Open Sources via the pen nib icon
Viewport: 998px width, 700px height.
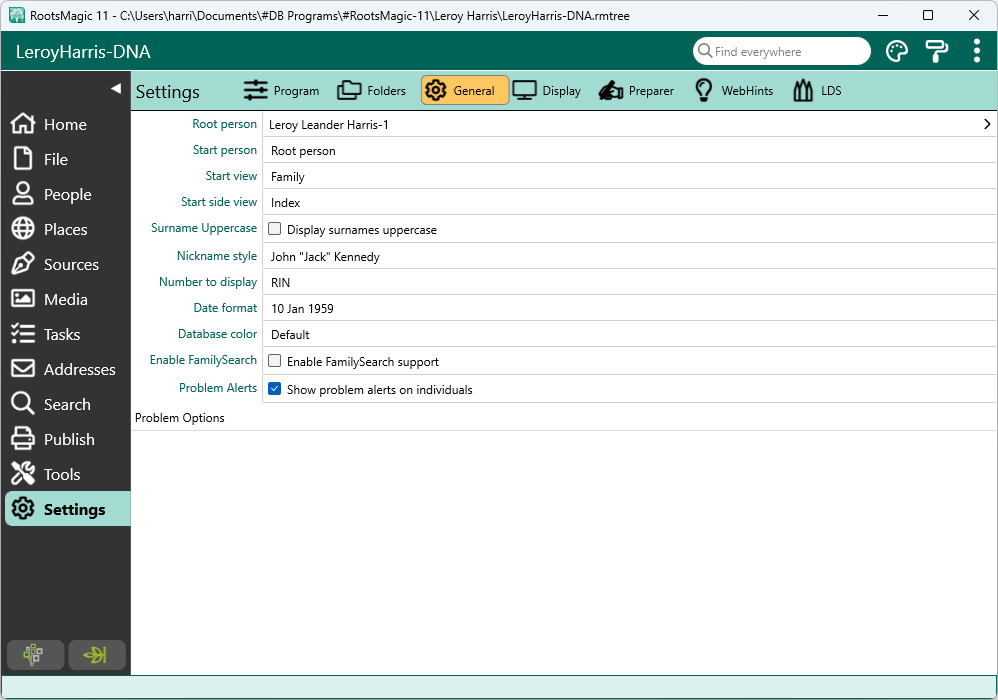23,264
